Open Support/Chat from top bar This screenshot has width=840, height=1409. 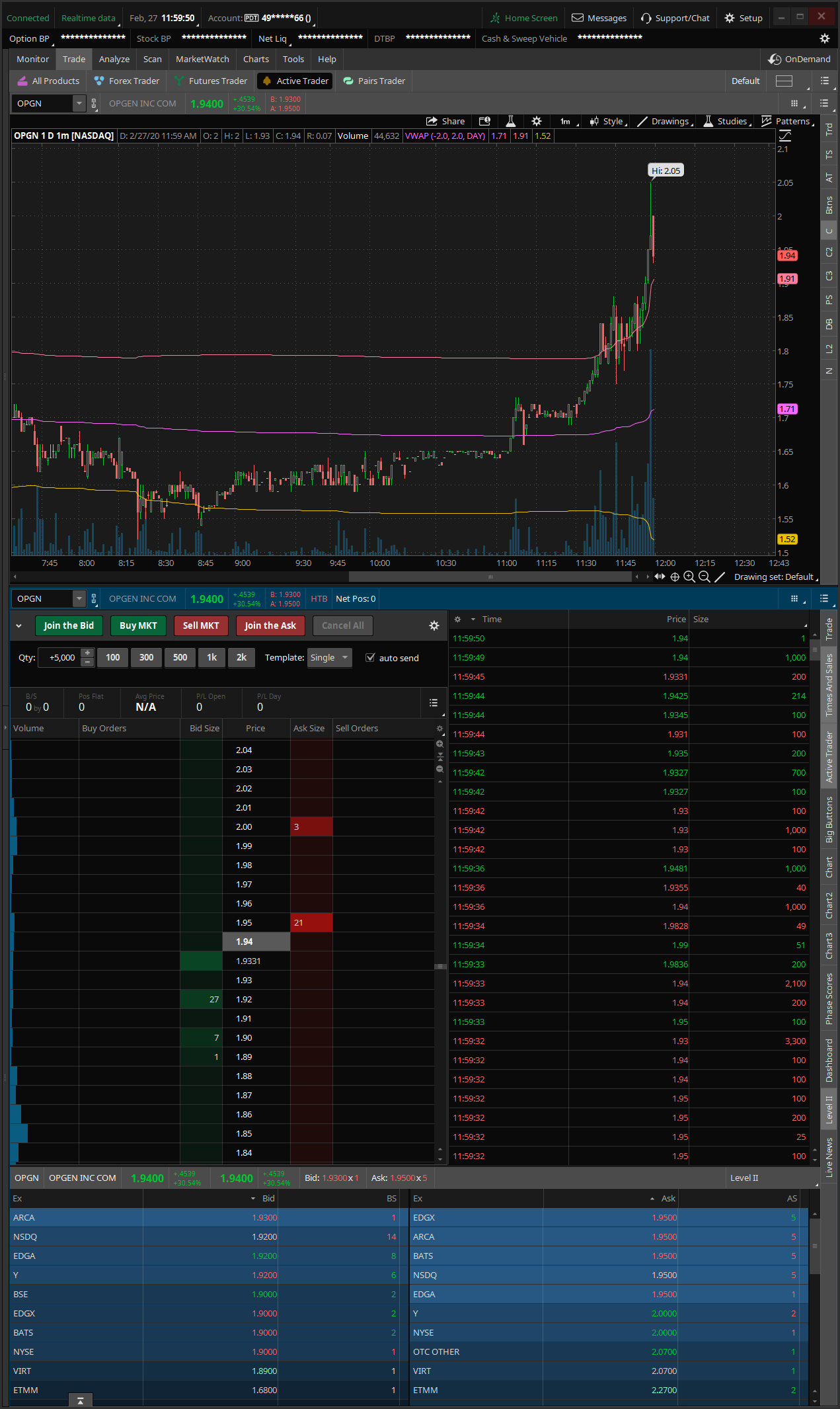pyautogui.click(x=675, y=18)
